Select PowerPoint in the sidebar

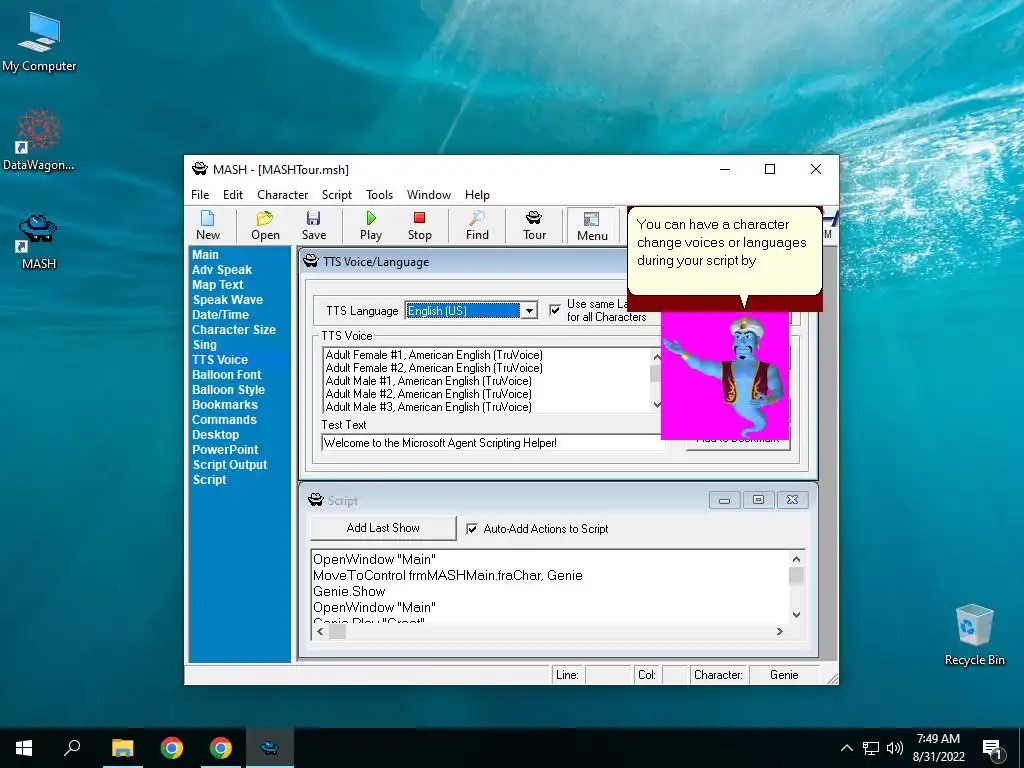(x=225, y=450)
